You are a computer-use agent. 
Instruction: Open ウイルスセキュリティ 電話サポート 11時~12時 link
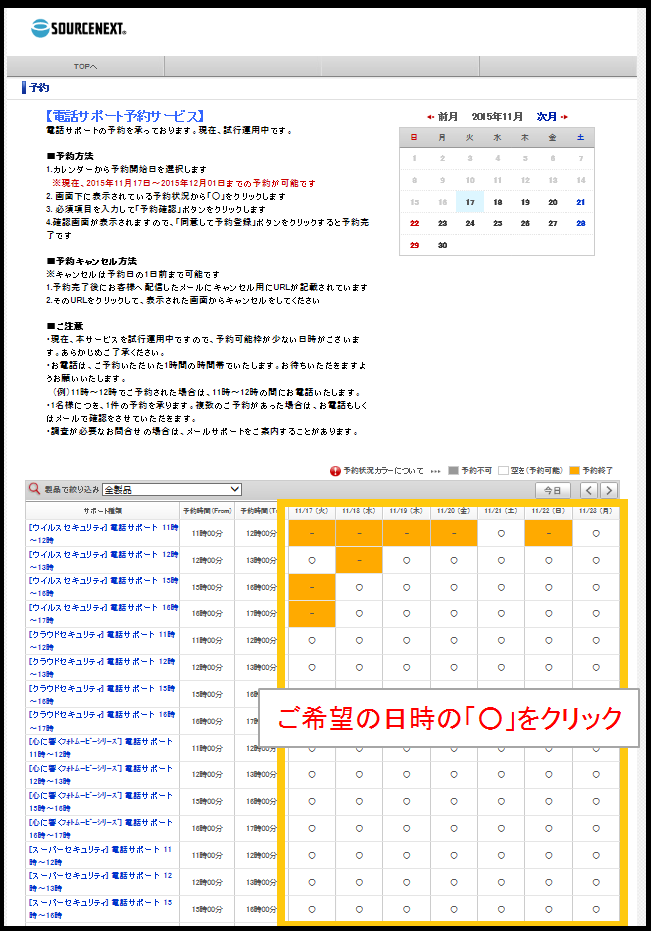[x=103, y=533]
